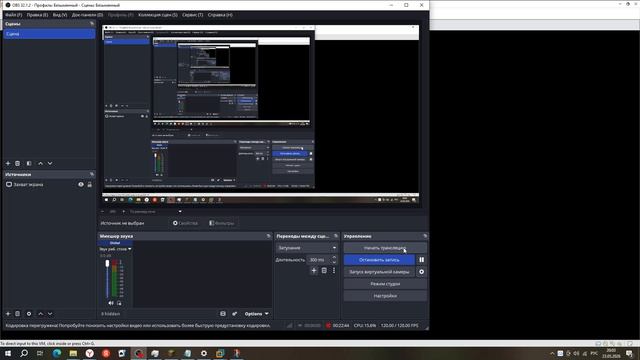The image size is (640, 360).
Task: Open Настройки button in Controls
Action: [385, 296]
